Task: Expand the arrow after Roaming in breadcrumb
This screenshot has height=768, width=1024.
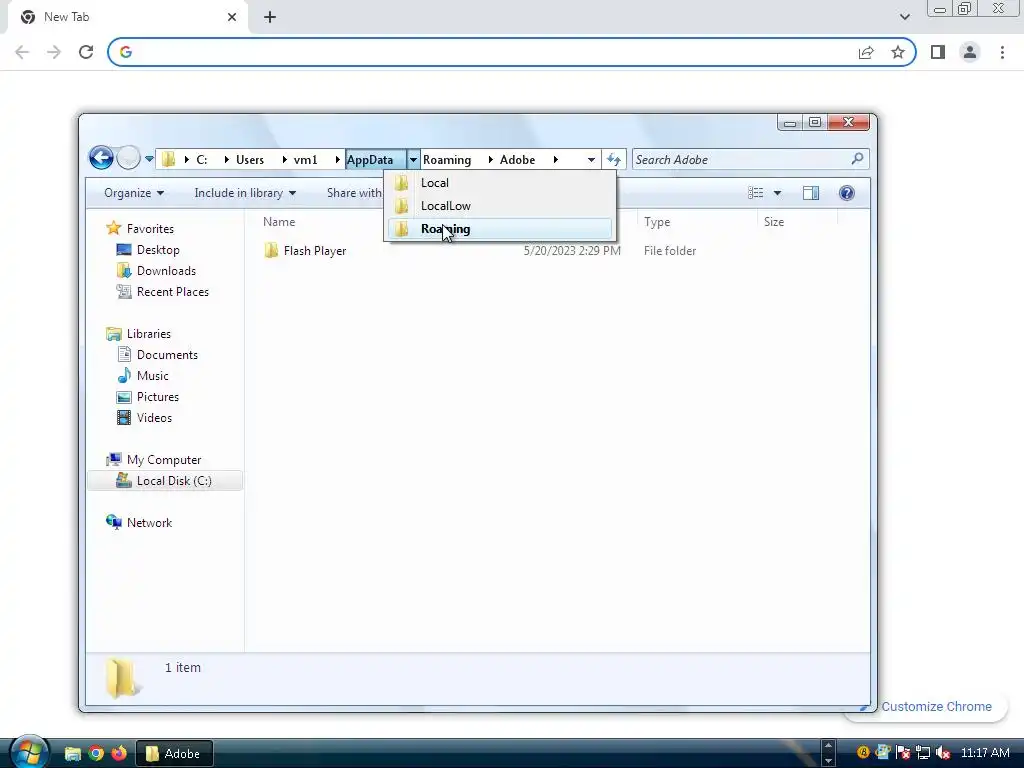Action: point(490,159)
